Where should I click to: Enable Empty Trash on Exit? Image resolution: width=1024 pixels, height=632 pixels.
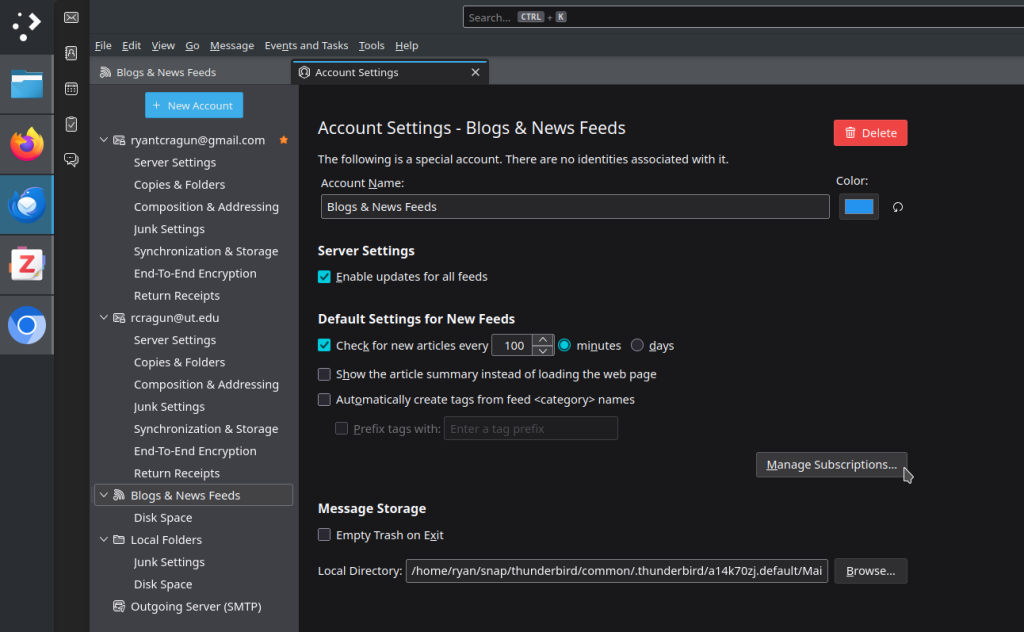(x=324, y=535)
